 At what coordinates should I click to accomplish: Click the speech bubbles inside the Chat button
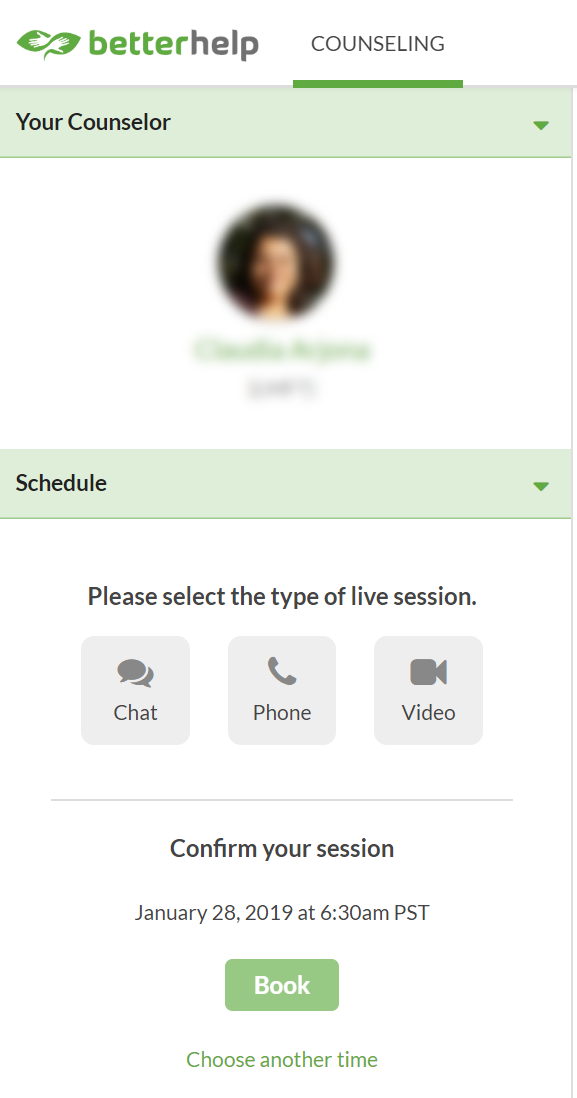click(x=135, y=672)
